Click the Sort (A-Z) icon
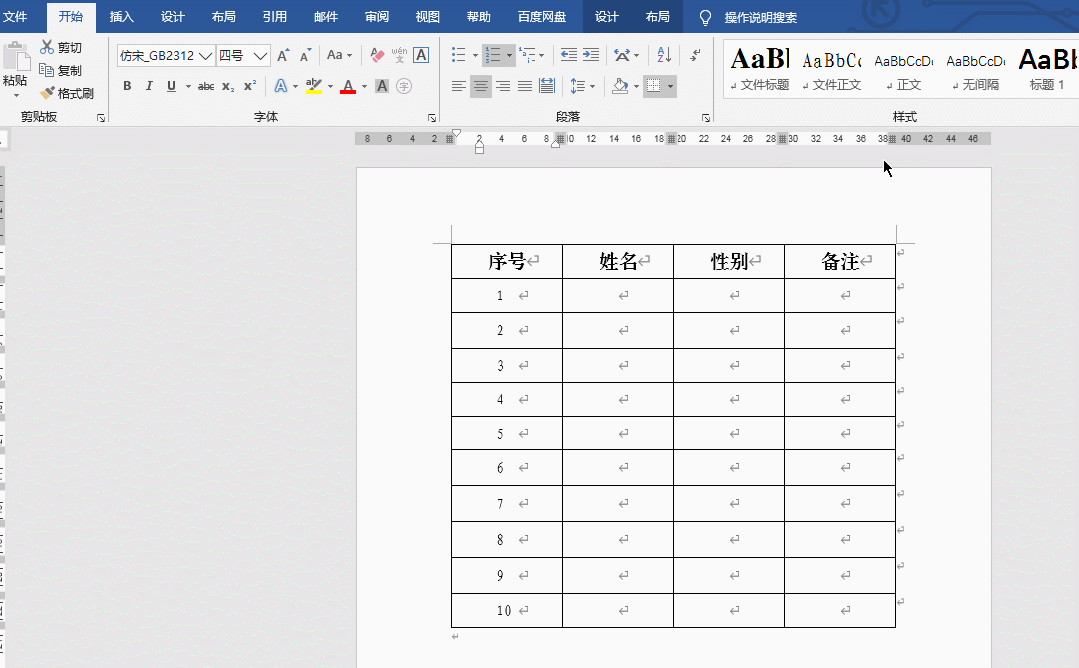Image resolution: width=1079 pixels, height=668 pixels. 664,55
